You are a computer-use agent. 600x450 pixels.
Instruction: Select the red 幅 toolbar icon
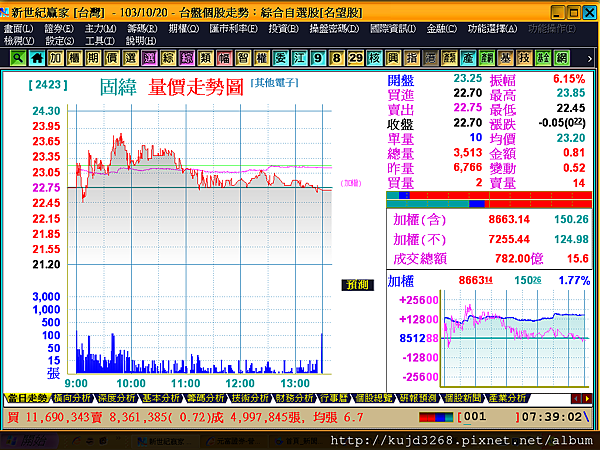(224, 58)
